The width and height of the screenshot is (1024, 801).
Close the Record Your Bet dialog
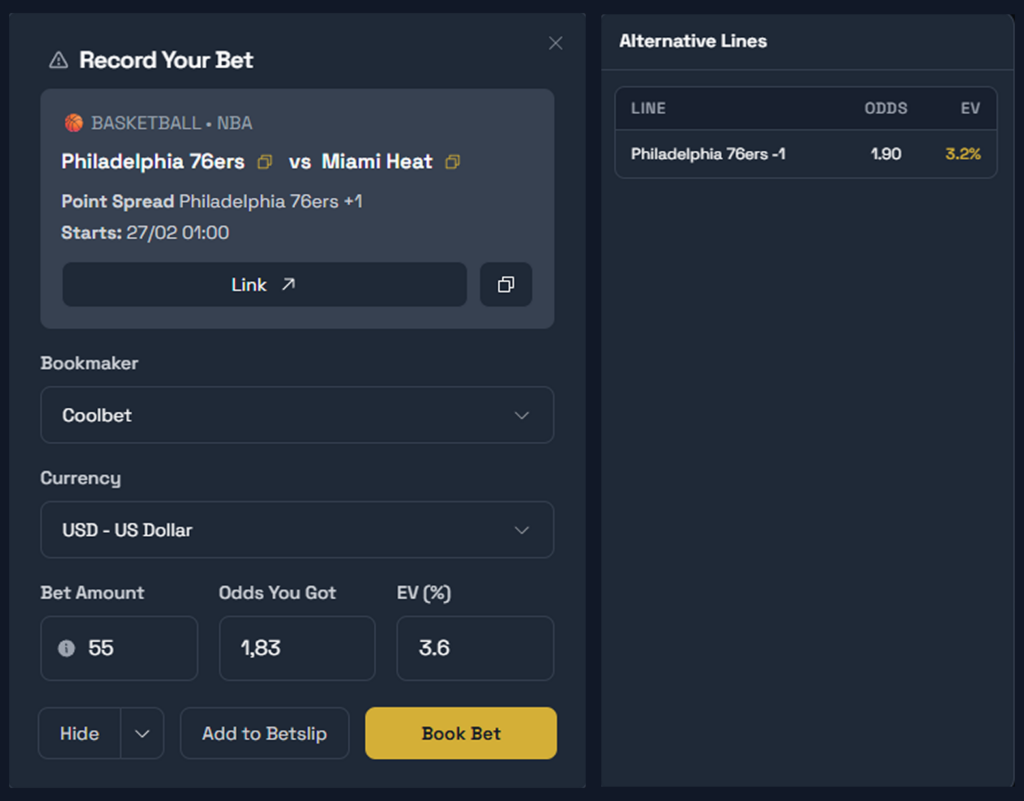coord(556,43)
